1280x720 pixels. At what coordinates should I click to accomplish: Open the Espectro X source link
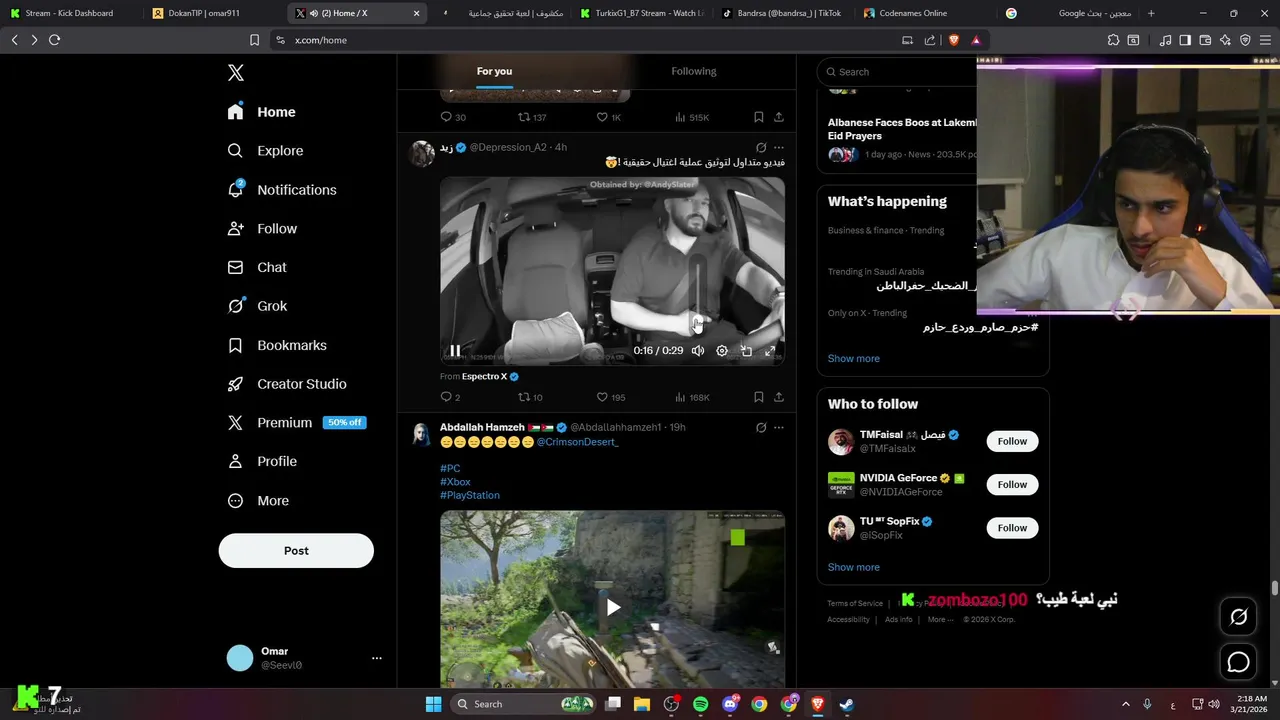[x=484, y=377]
